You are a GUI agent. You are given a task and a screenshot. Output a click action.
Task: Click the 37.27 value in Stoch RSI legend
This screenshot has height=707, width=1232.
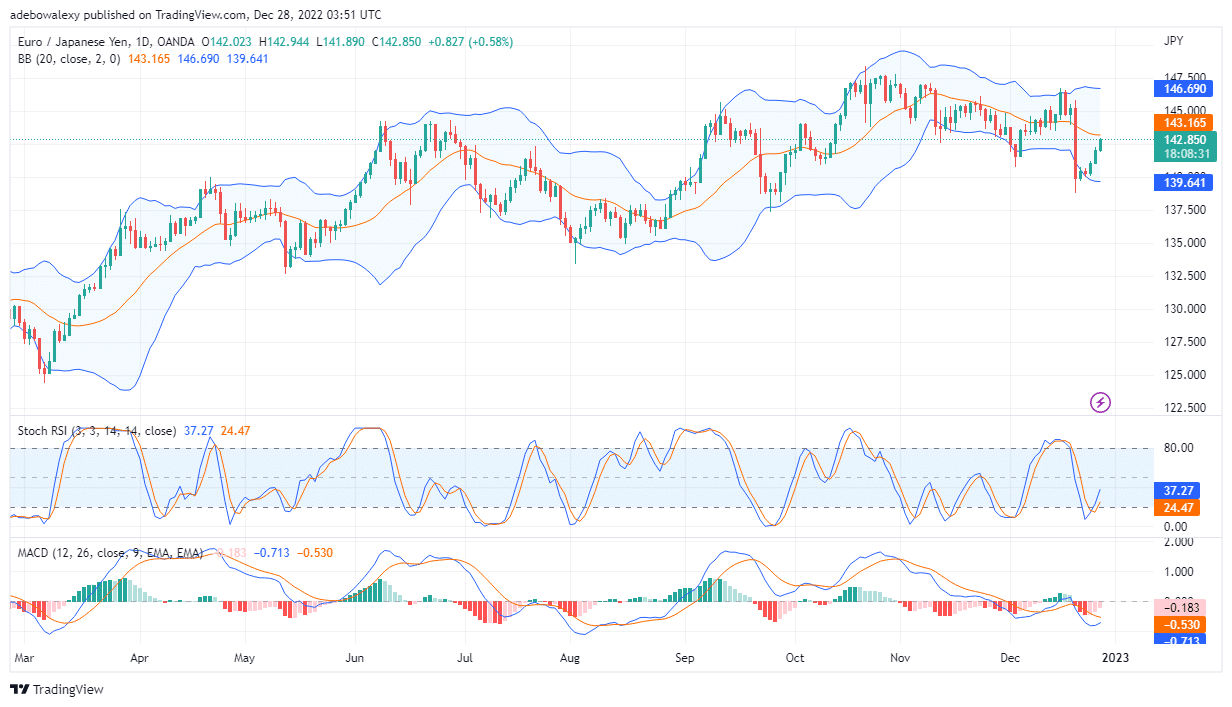(x=198, y=431)
